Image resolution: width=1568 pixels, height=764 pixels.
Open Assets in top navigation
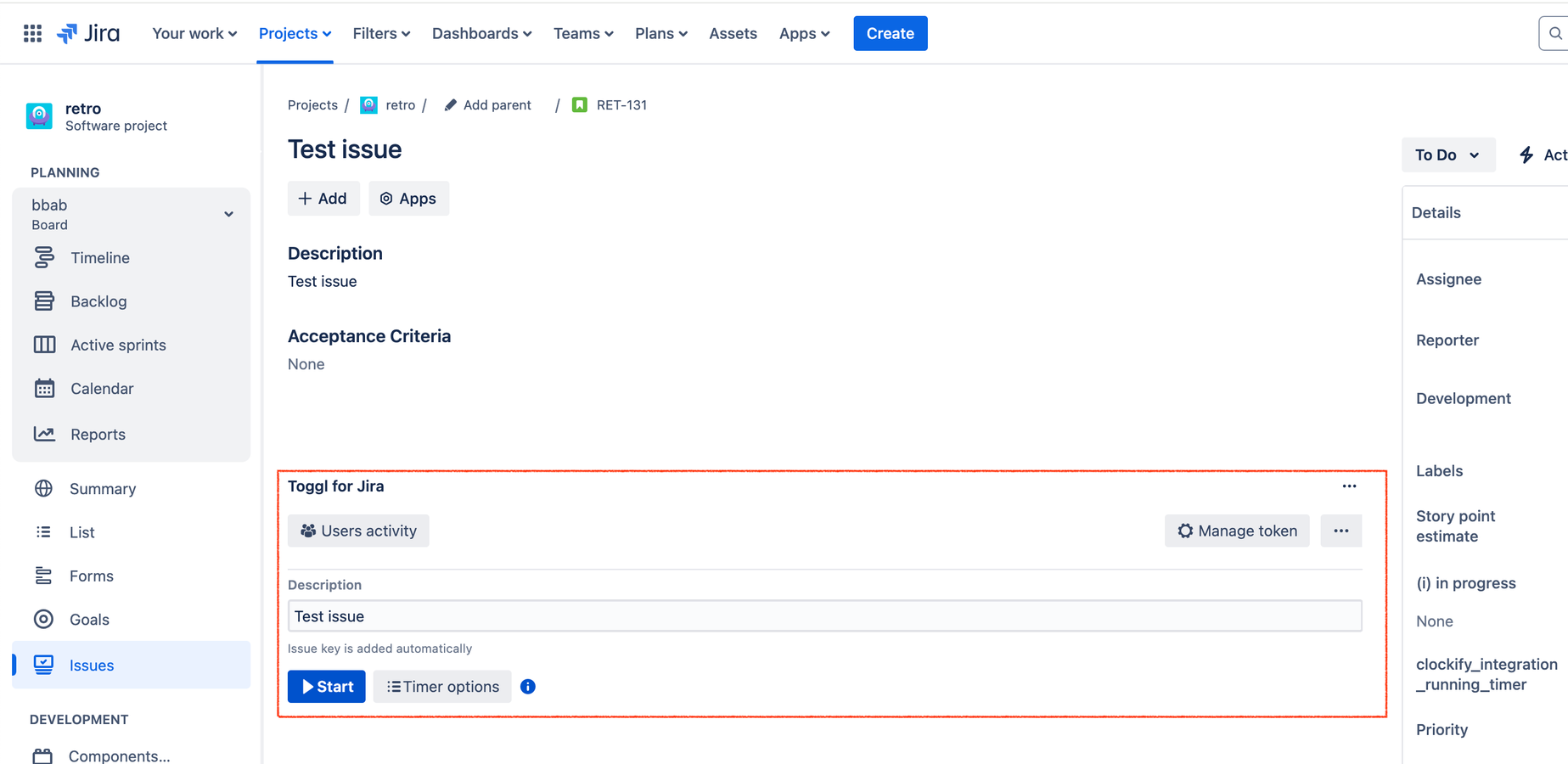coord(733,33)
